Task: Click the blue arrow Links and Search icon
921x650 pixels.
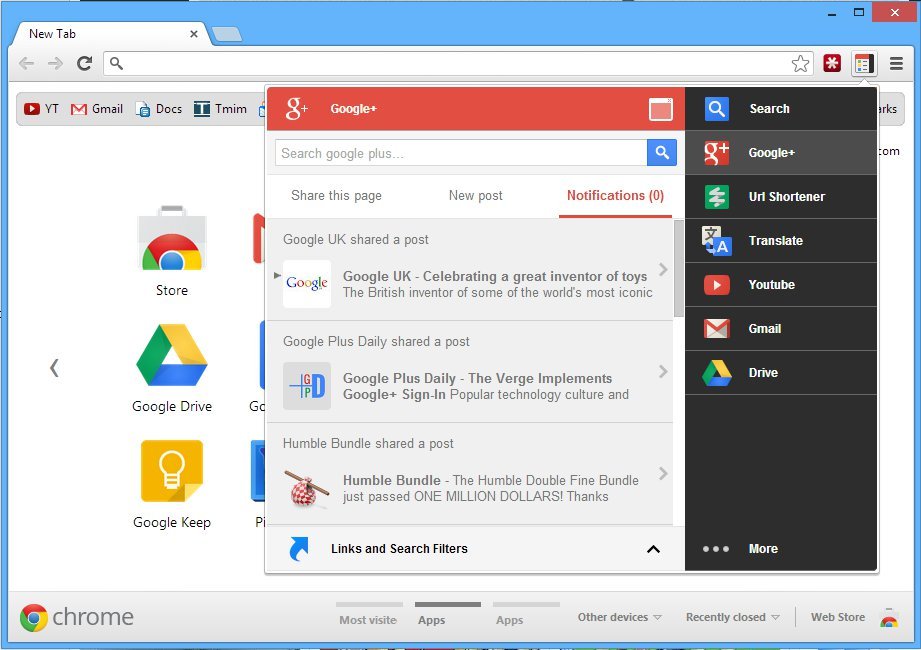Action: click(298, 549)
